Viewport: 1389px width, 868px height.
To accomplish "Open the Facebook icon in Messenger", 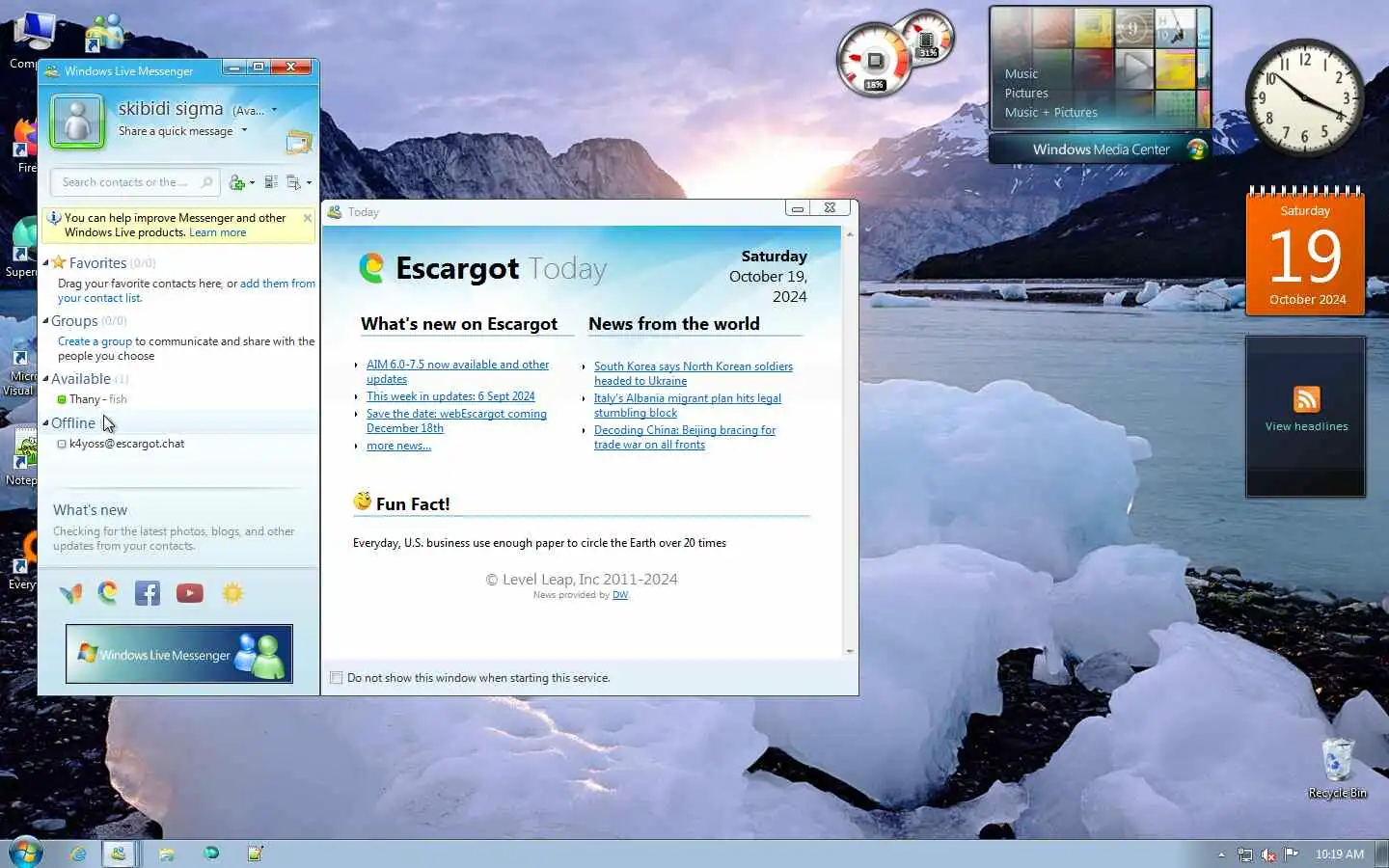I will tap(148, 593).
